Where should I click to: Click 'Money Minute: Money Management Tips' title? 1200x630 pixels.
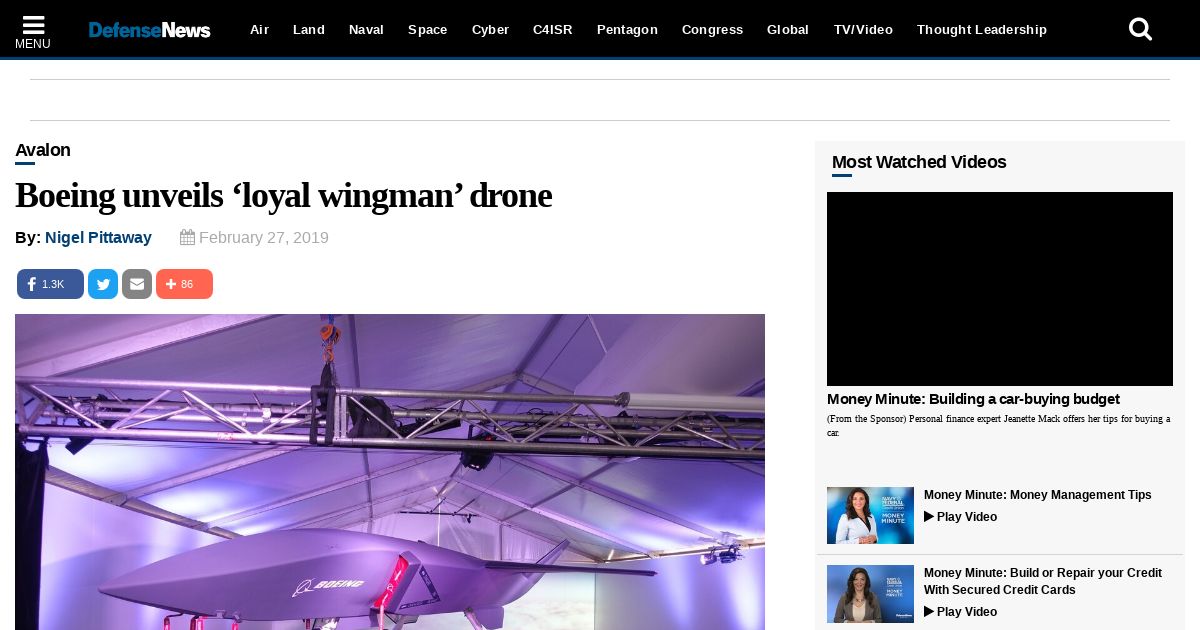(x=1038, y=495)
